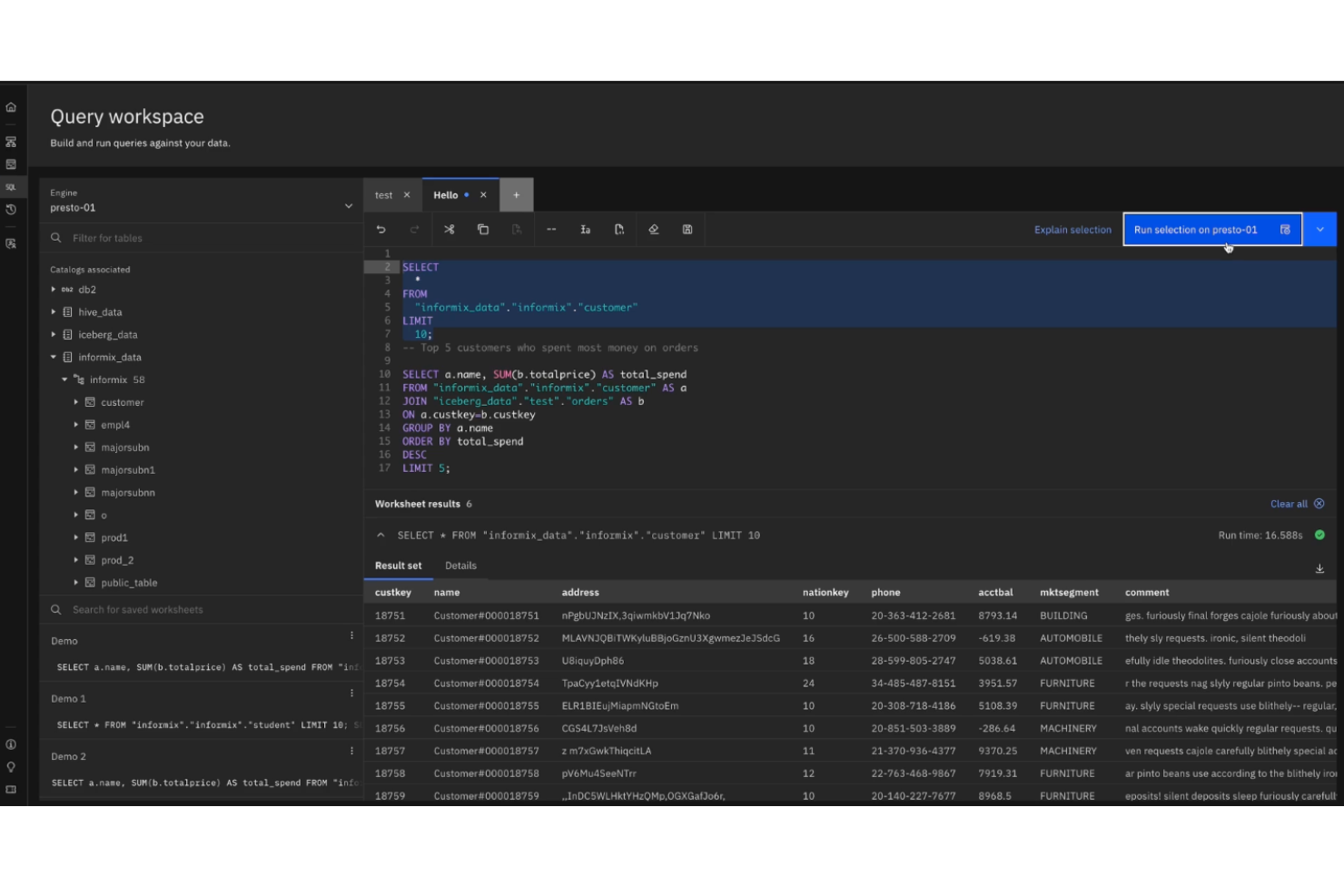
Task: Select the test worksheet tab
Action: [x=382, y=194]
